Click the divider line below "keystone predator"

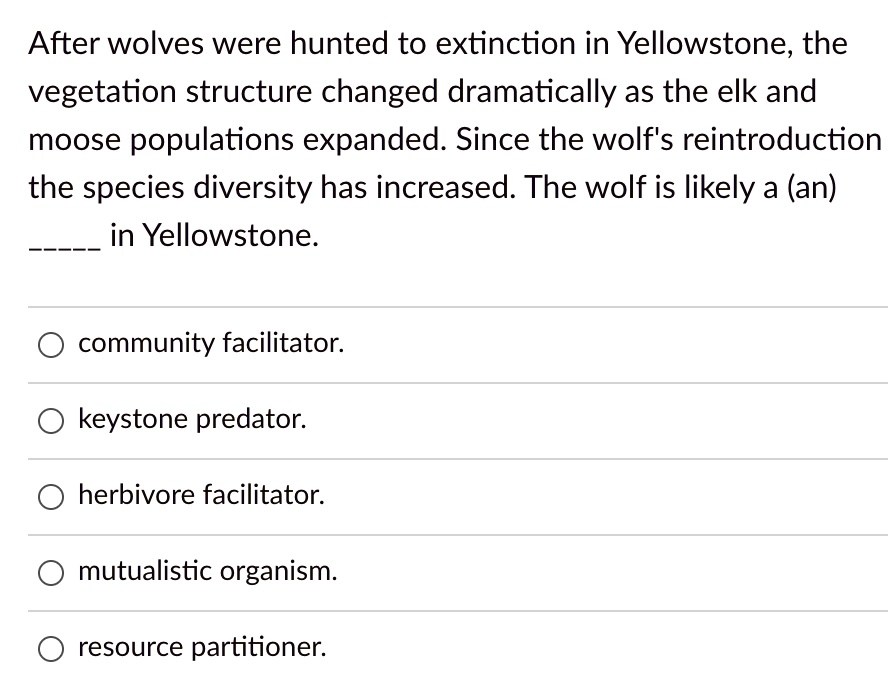tap(448, 458)
